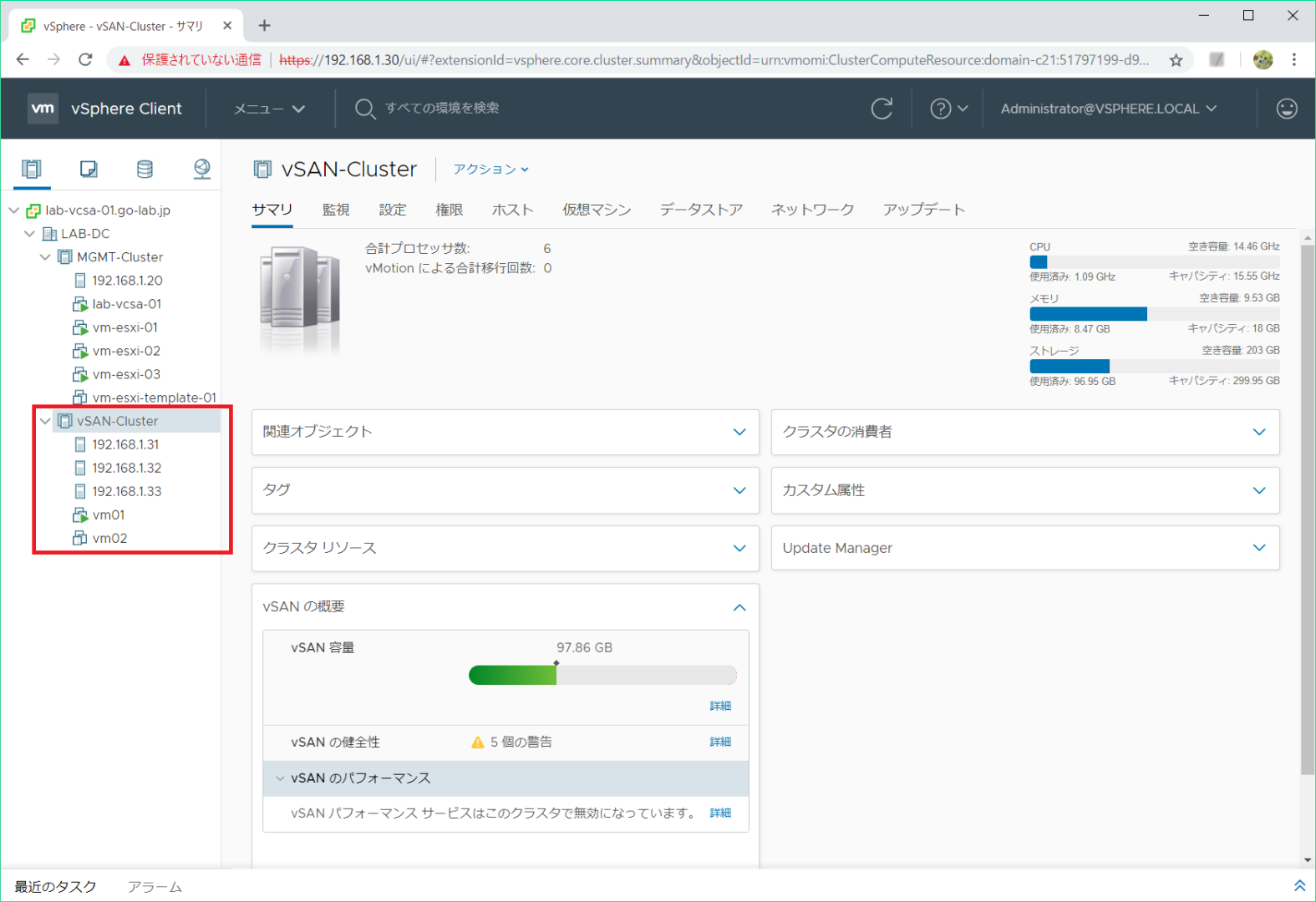Collapse the LAB-DC datacenter node
1316x902 pixels.
point(30,234)
